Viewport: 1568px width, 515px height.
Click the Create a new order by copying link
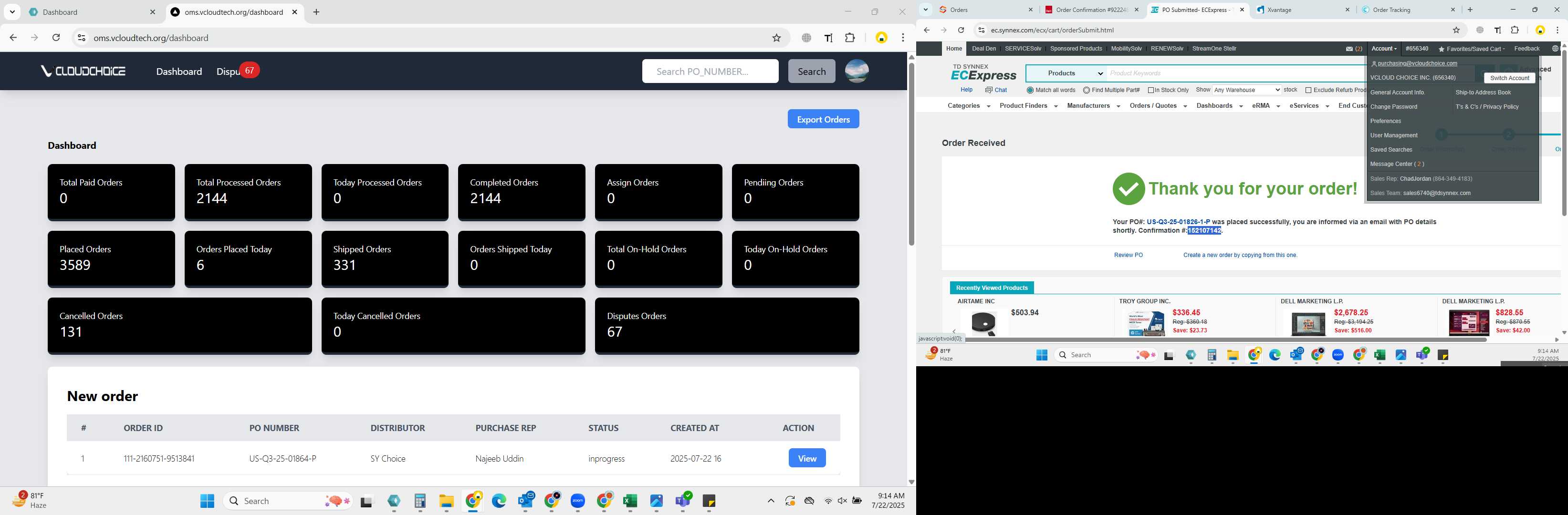point(1240,256)
